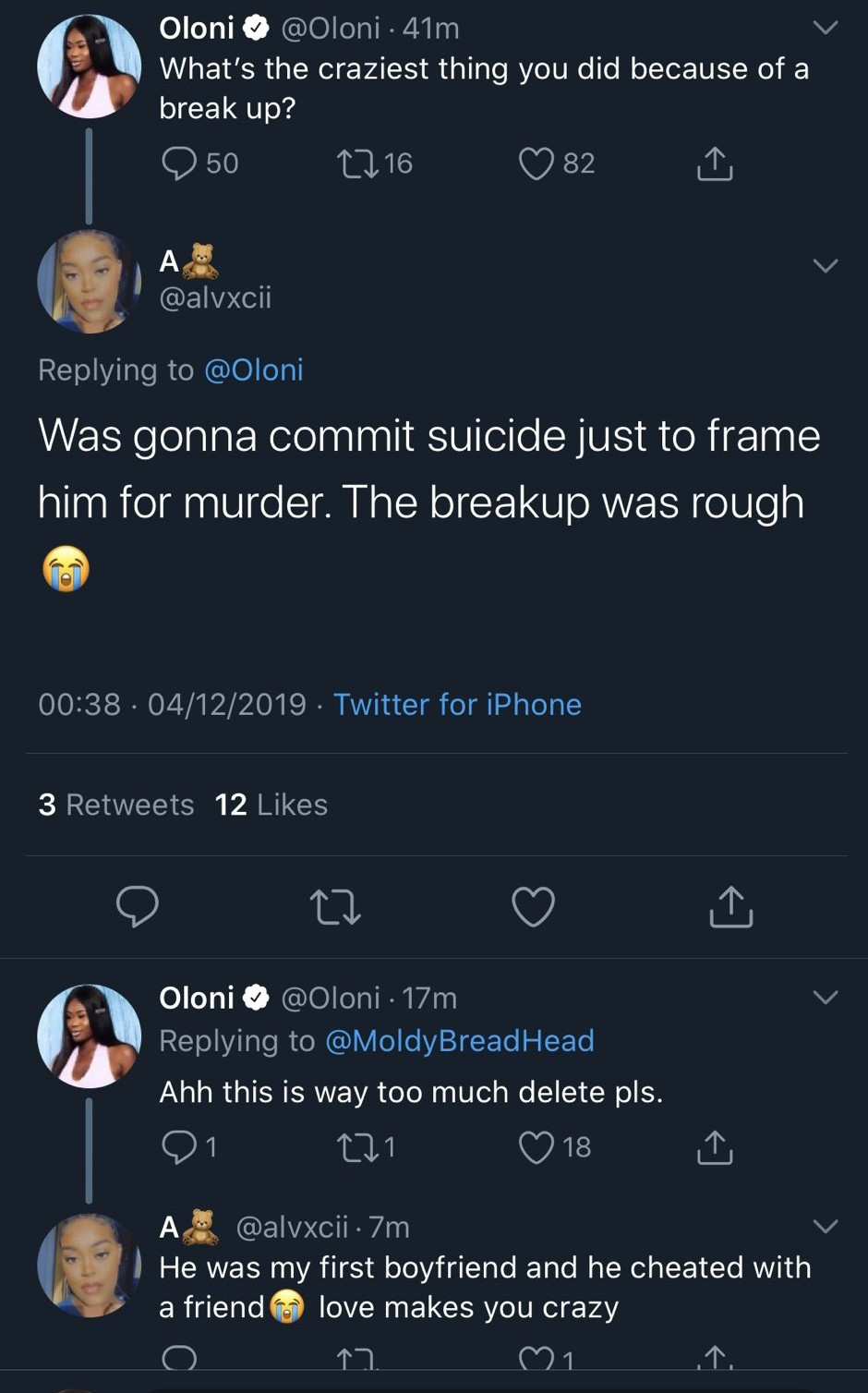Reply to the main @alvxcii tweet
This screenshot has height=1393, width=868.
pos(138,906)
